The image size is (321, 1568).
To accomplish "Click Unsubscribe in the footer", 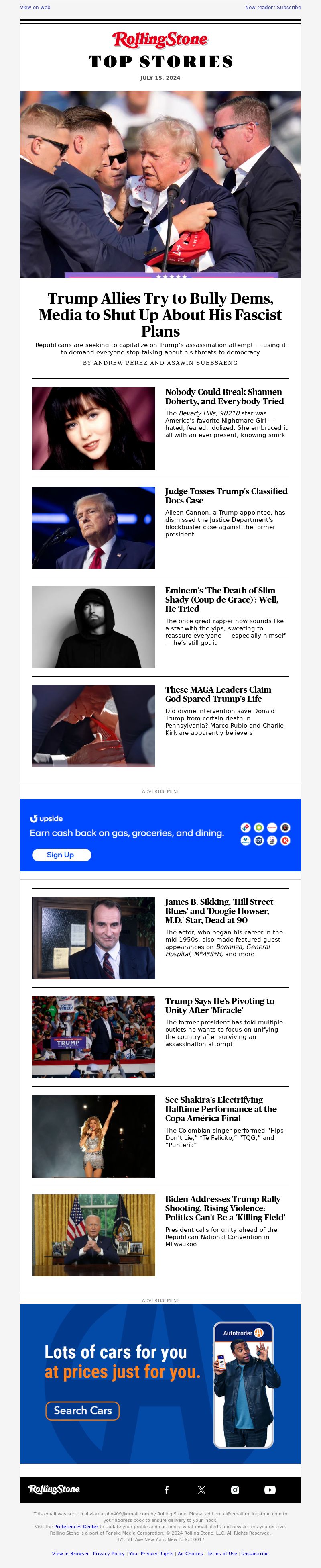I will click(255, 1554).
